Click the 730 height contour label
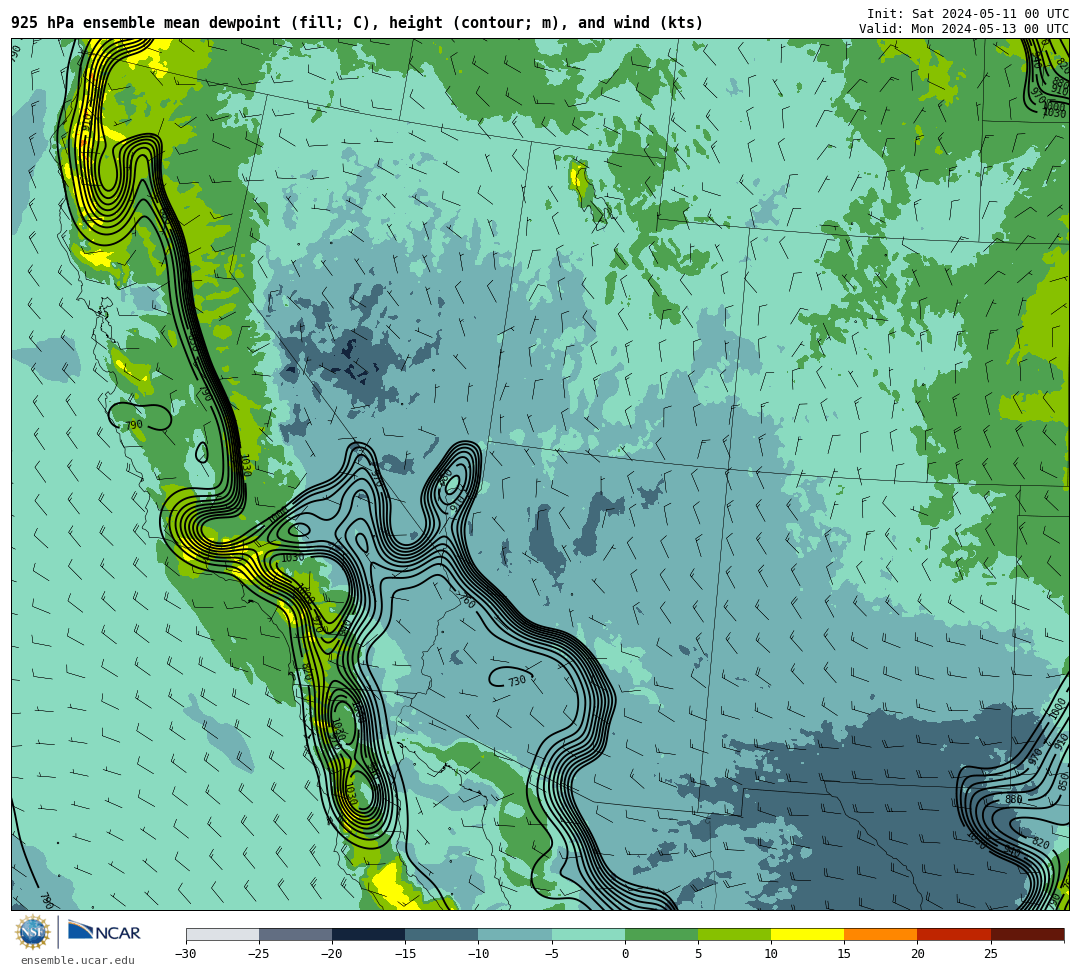This screenshot has height=973, width=1080. pos(517,680)
